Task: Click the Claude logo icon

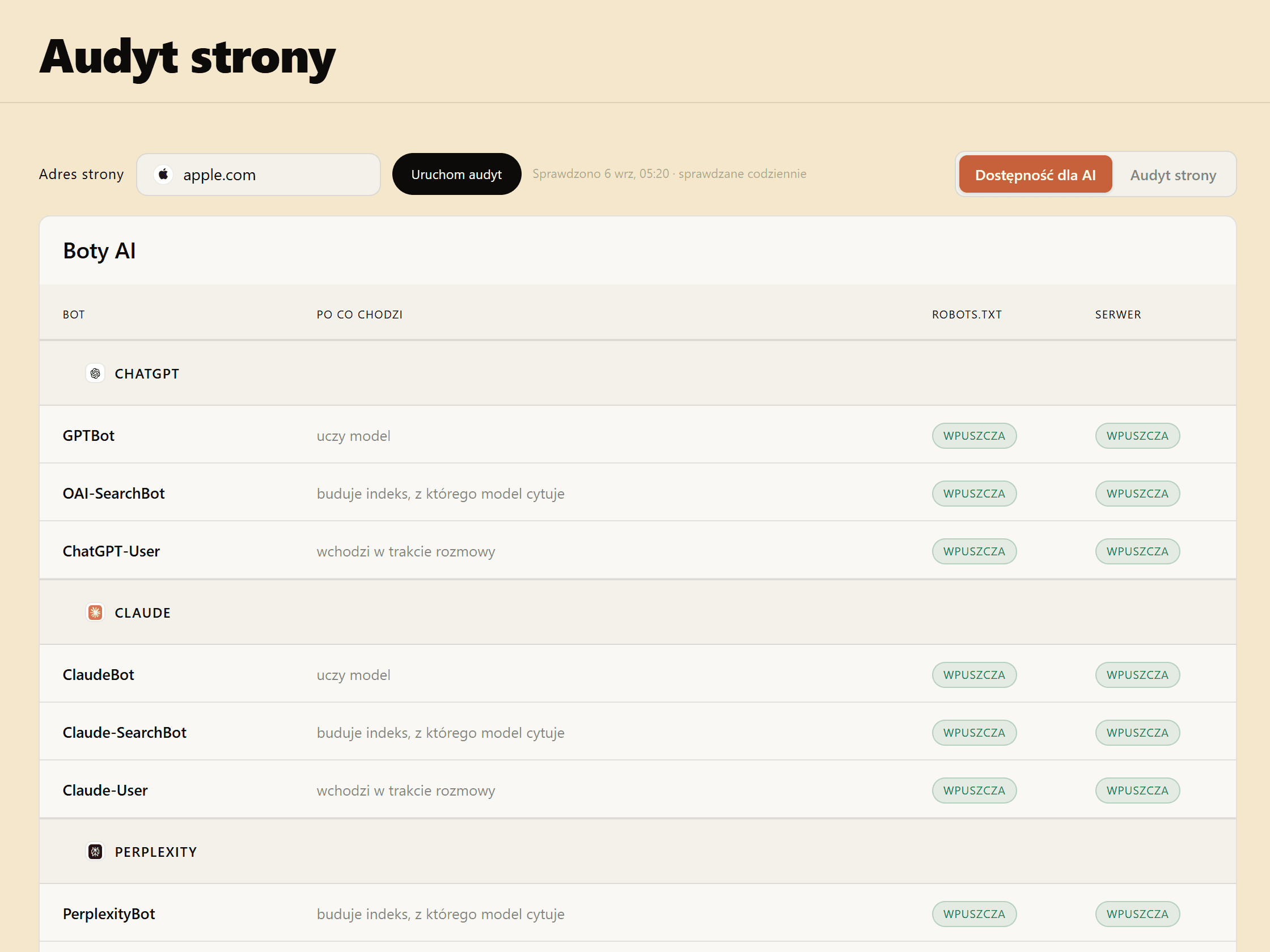Action: [x=95, y=613]
